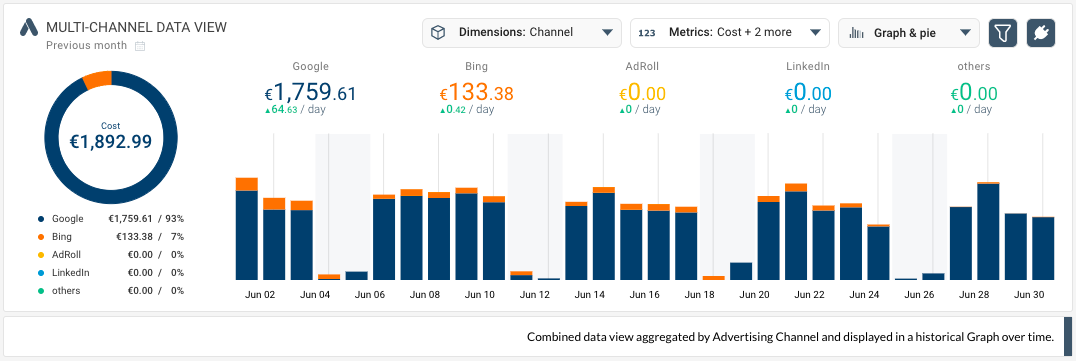Open the Dimensions: Channel dropdown
This screenshot has height=361, width=1076.
tap(522, 32)
